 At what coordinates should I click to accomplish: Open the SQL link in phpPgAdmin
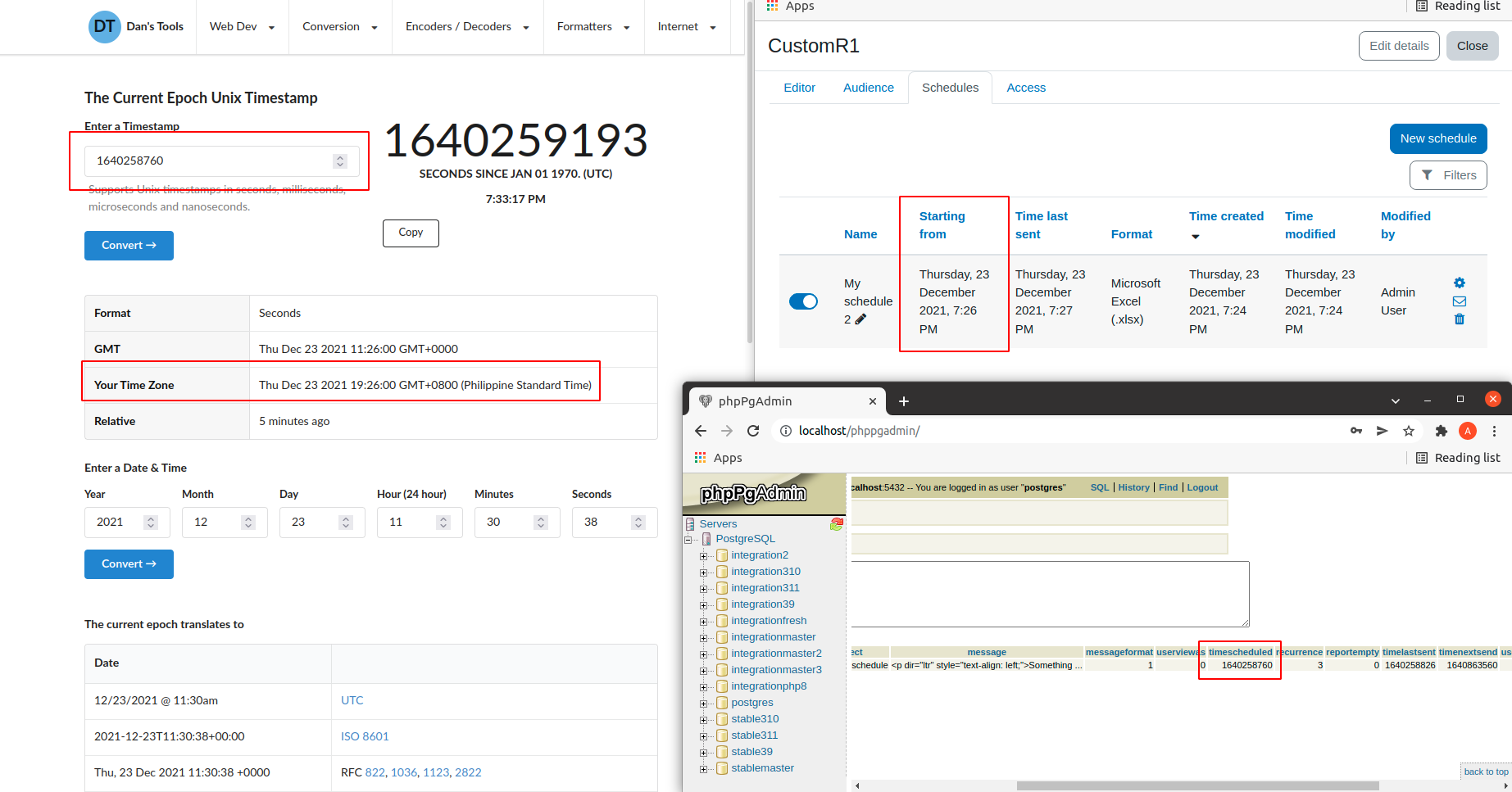[x=1099, y=487]
